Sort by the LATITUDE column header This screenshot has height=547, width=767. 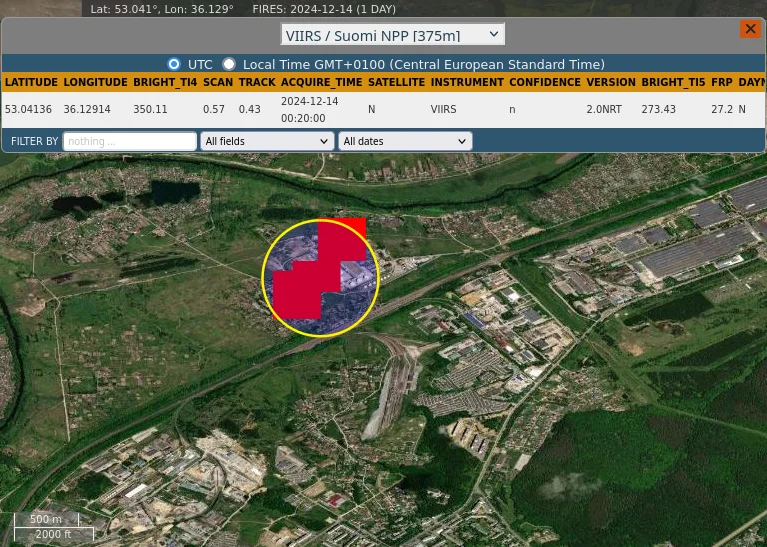point(31,83)
